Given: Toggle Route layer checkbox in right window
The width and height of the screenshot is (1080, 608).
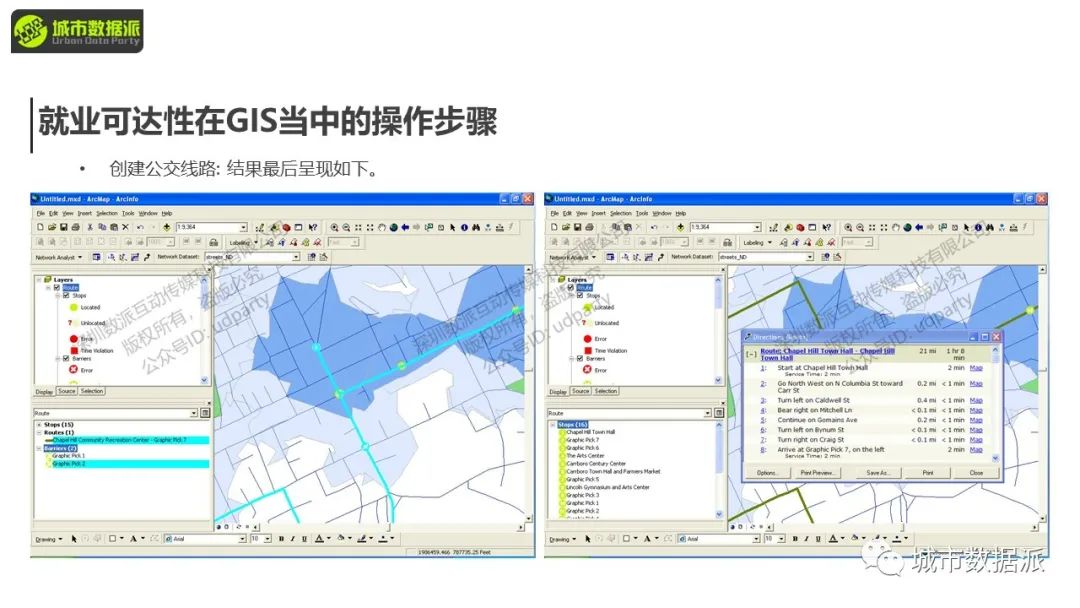Looking at the screenshot, I should coord(571,288).
